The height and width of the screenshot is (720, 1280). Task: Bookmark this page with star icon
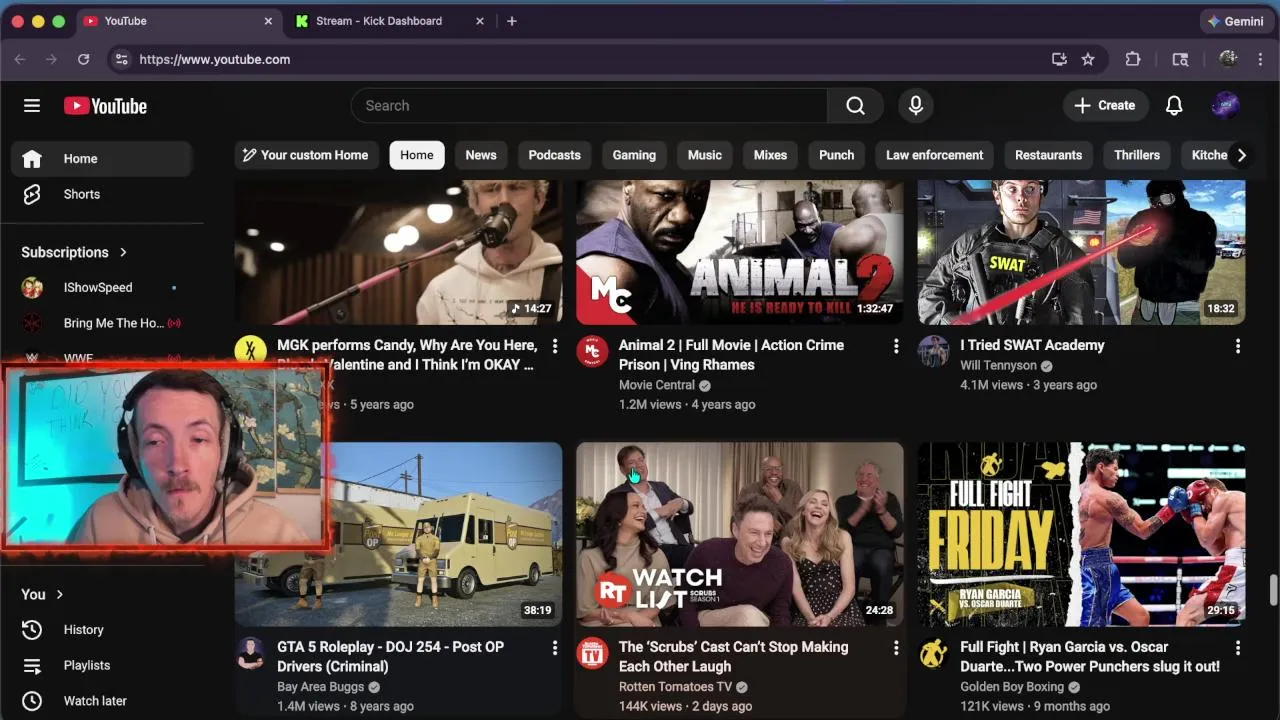tap(1088, 59)
